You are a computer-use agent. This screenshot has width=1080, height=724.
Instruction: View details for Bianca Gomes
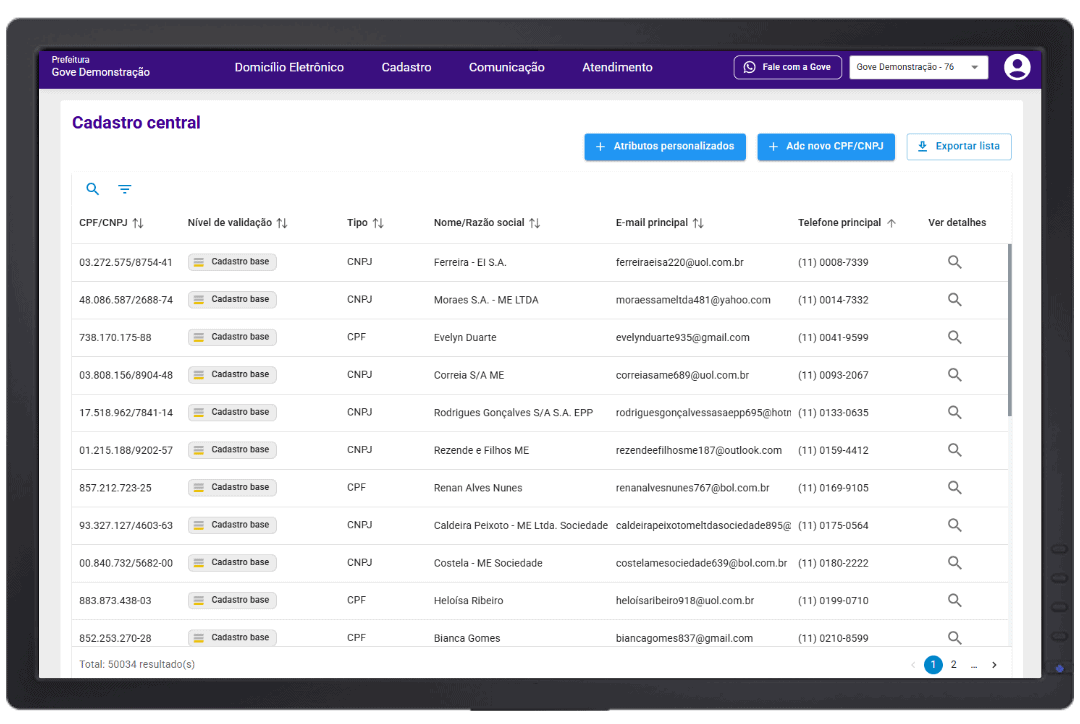point(954,637)
